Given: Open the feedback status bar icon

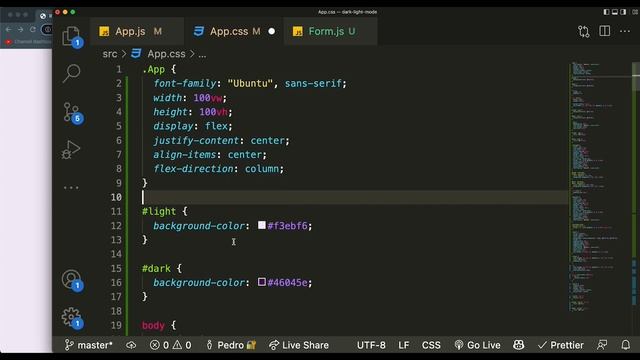Looking at the screenshot, I should pyautogui.click(x=602, y=345).
